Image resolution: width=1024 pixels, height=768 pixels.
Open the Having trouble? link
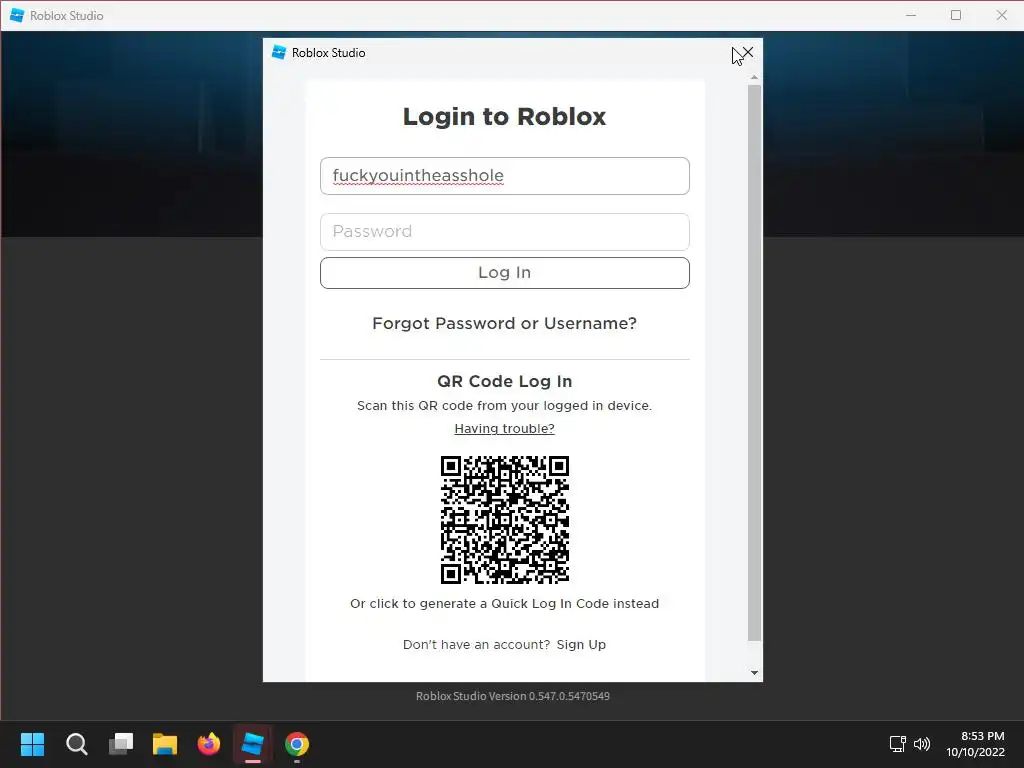504,428
